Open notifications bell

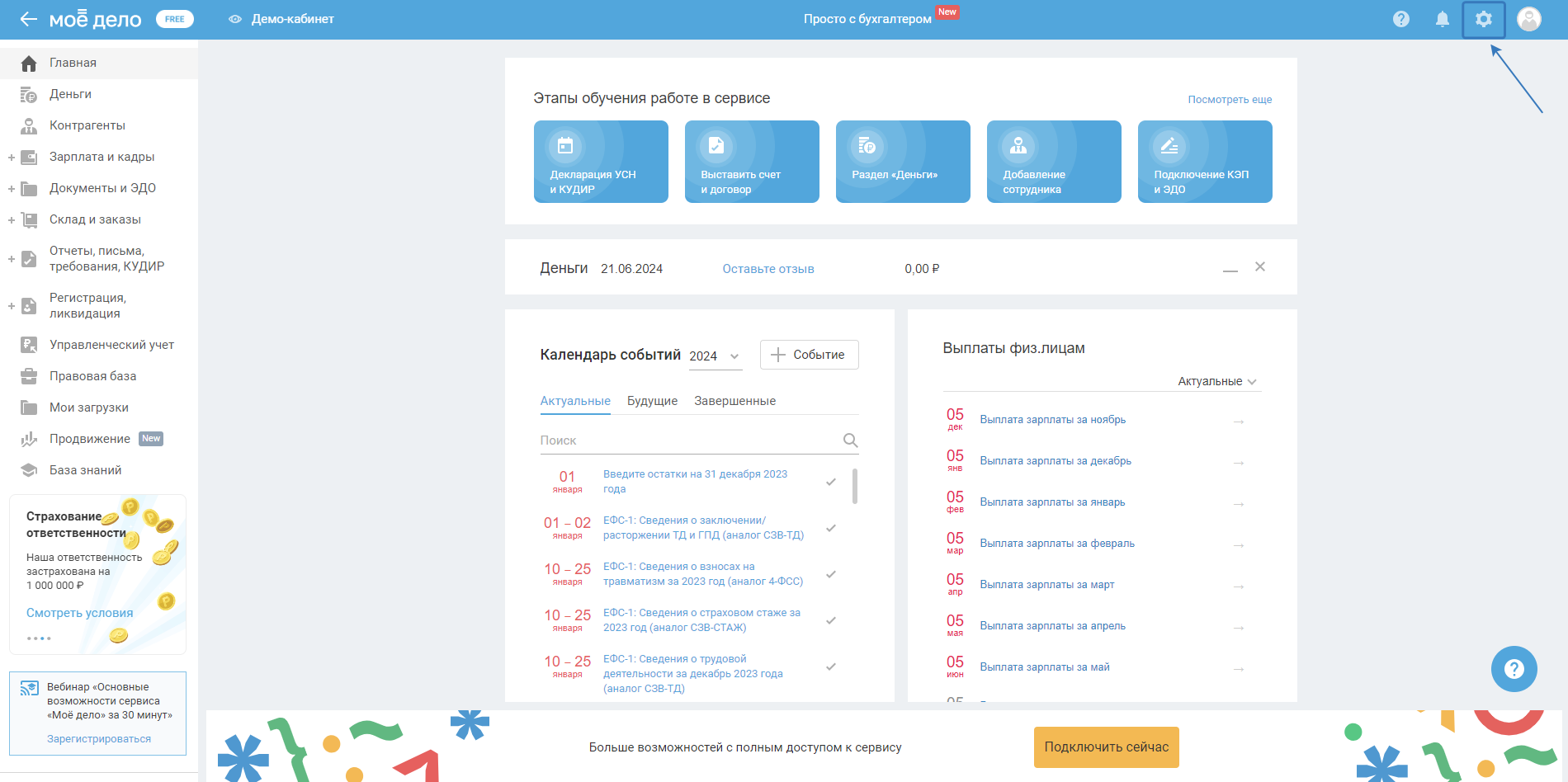1443,19
